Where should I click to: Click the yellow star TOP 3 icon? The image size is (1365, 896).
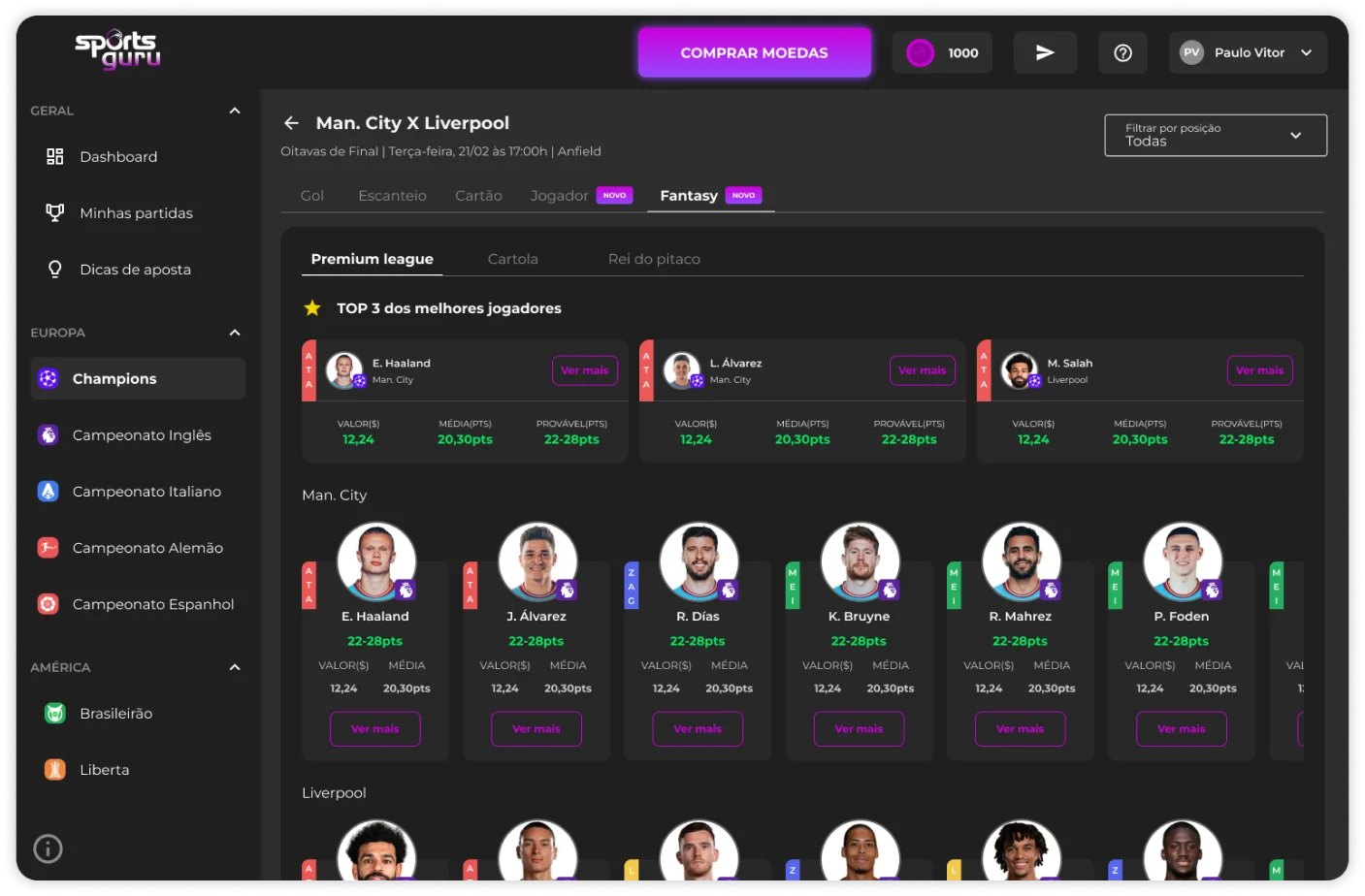312,308
